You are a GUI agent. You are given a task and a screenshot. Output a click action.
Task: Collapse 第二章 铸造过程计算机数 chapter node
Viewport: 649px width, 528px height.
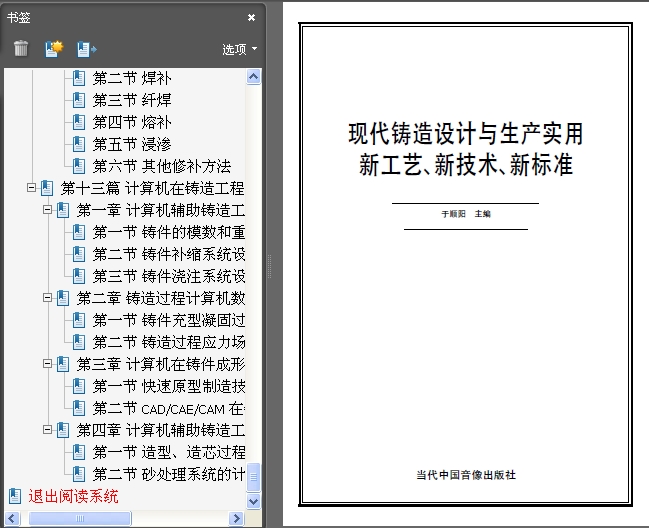coord(48,298)
